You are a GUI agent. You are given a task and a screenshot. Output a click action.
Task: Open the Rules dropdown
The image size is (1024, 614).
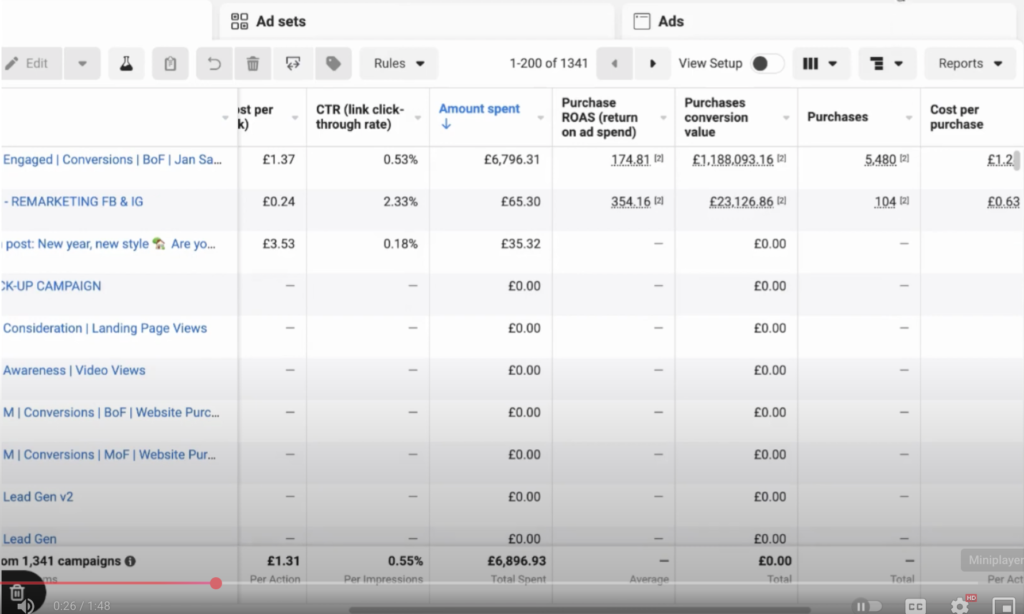(x=398, y=63)
